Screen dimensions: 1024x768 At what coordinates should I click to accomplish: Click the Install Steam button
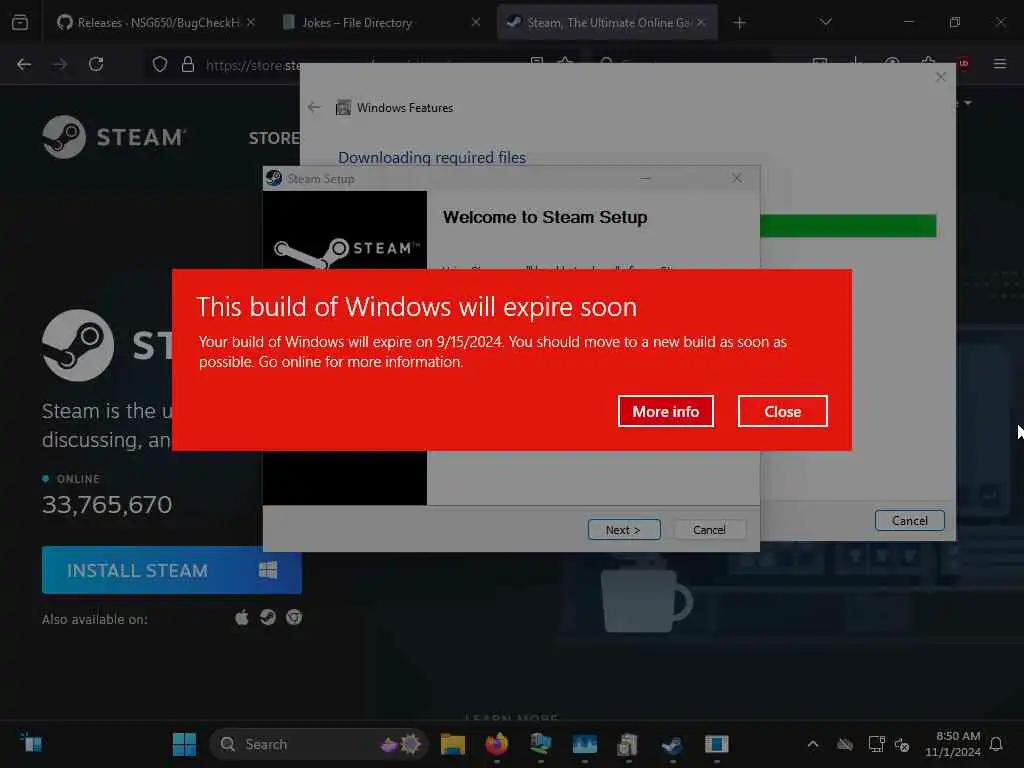pyautogui.click(x=172, y=570)
